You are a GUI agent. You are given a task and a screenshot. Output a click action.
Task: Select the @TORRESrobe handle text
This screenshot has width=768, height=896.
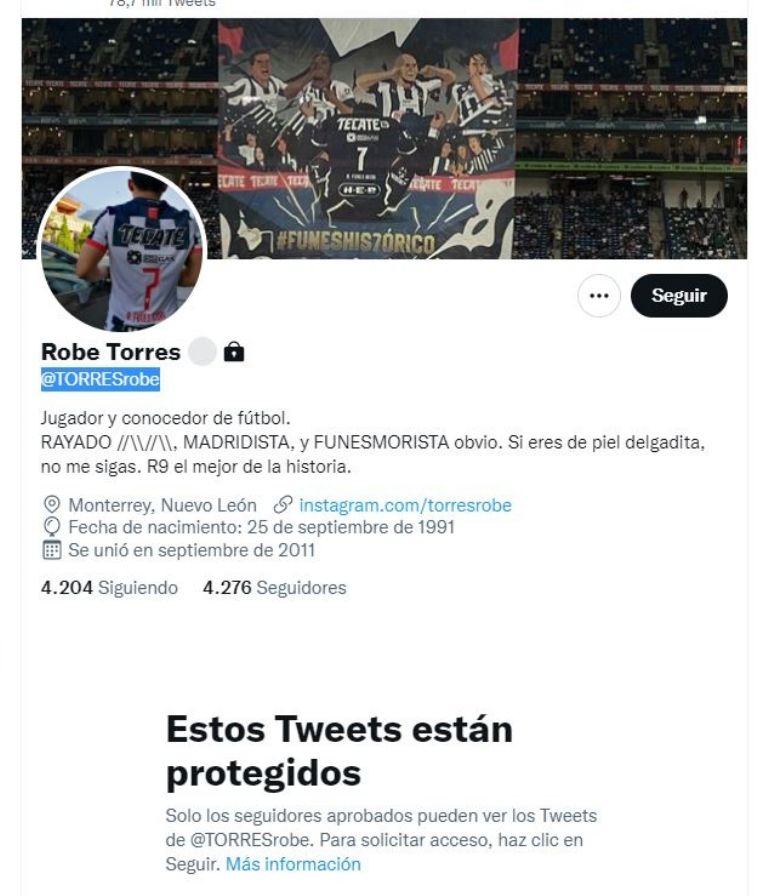(101, 379)
